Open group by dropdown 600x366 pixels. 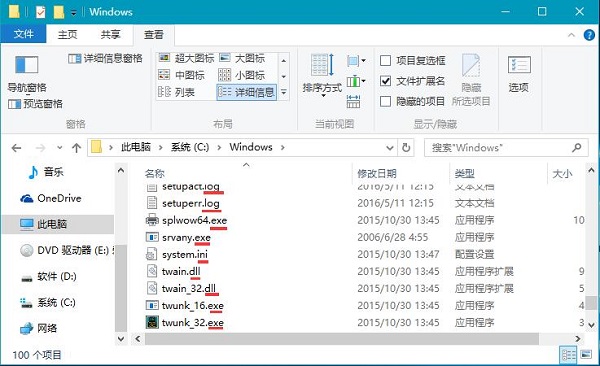pyautogui.click(x=356, y=60)
